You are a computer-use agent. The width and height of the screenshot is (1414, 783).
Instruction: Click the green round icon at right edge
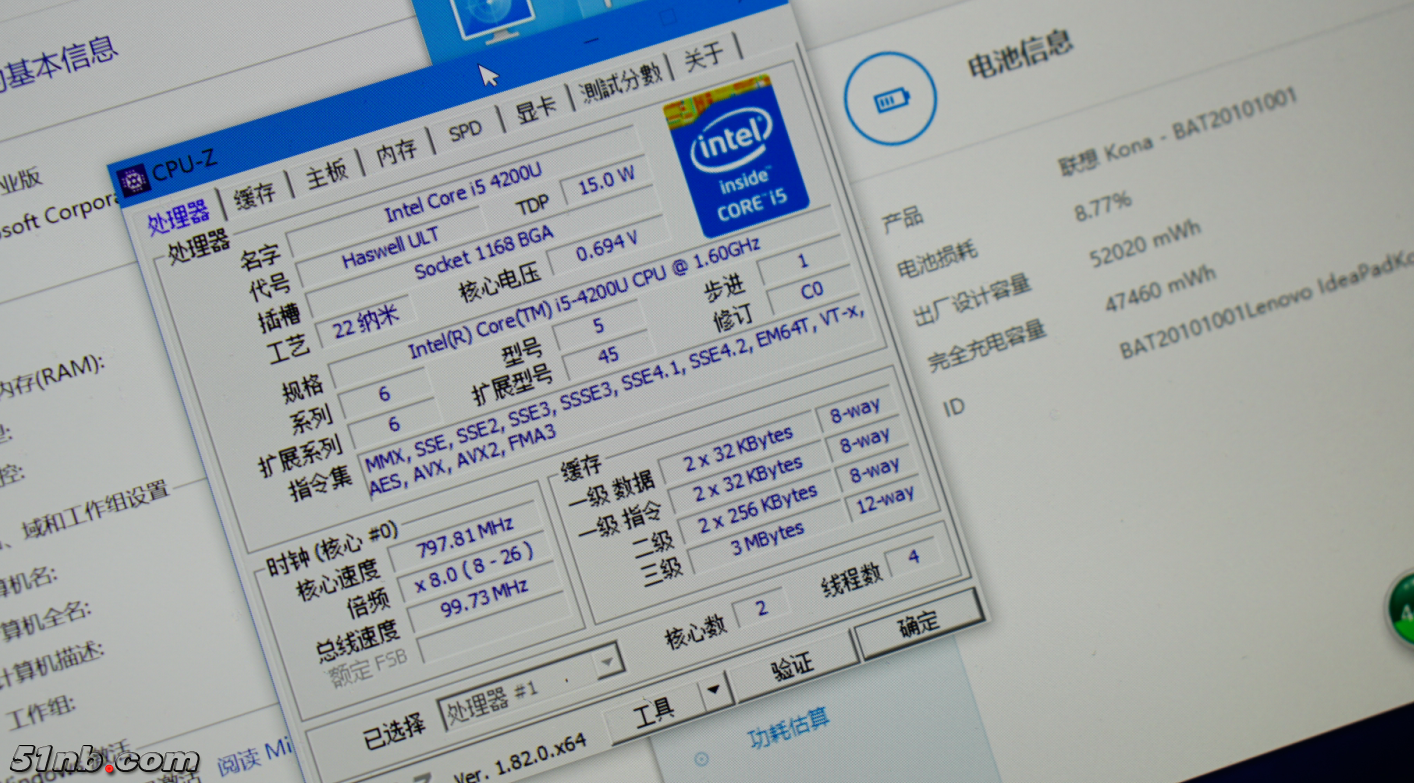(x=1401, y=607)
